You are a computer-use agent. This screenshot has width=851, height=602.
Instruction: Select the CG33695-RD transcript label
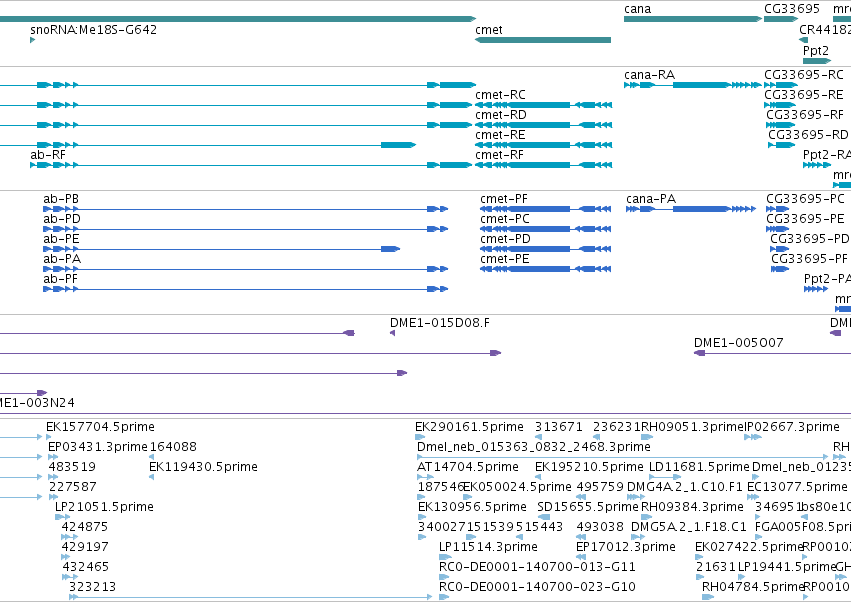point(808,135)
